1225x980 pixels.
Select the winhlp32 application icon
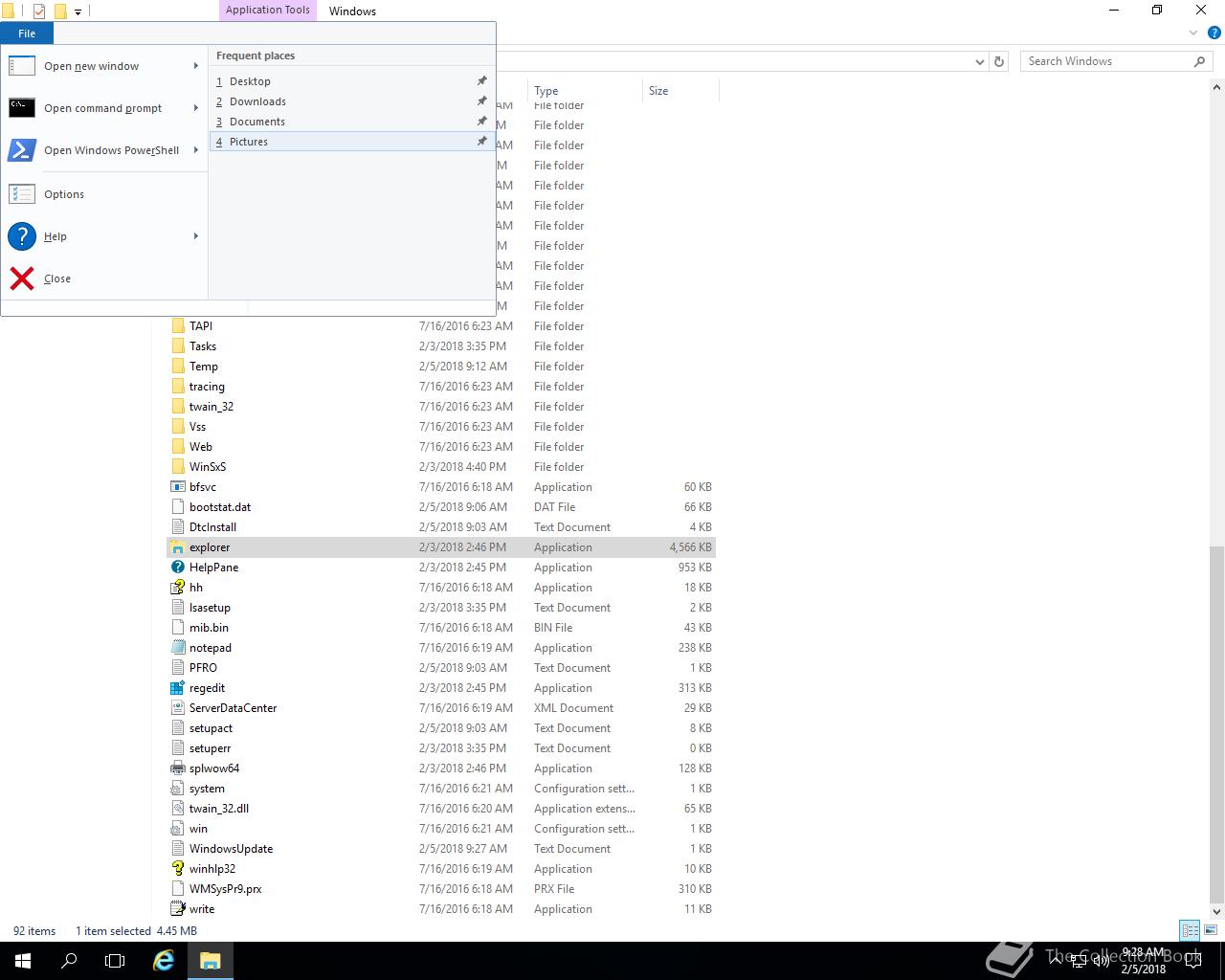coord(177,869)
